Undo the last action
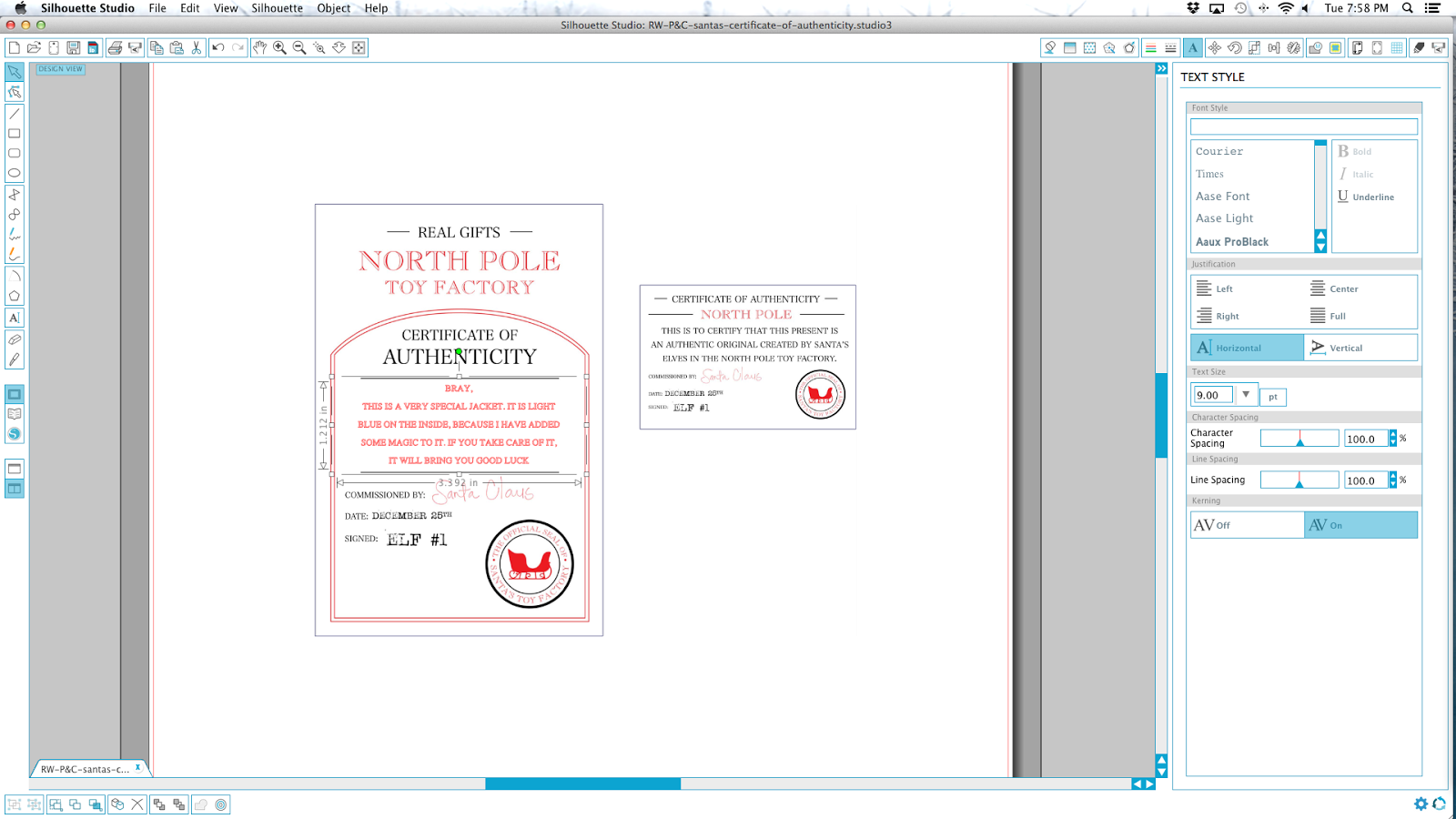The width and height of the screenshot is (1456, 819). [x=218, y=47]
